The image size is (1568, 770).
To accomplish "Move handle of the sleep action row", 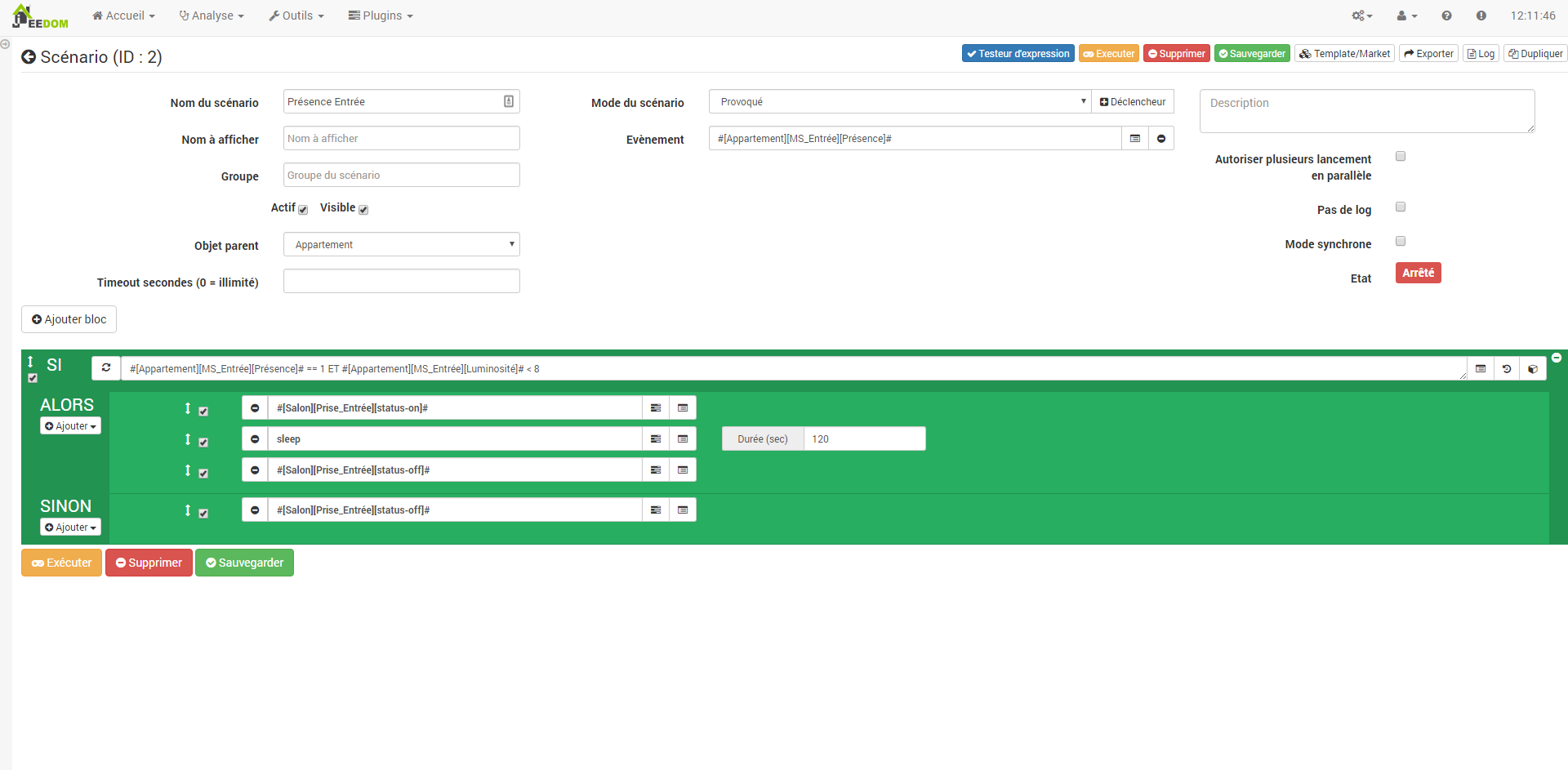I will click(187, 439).
